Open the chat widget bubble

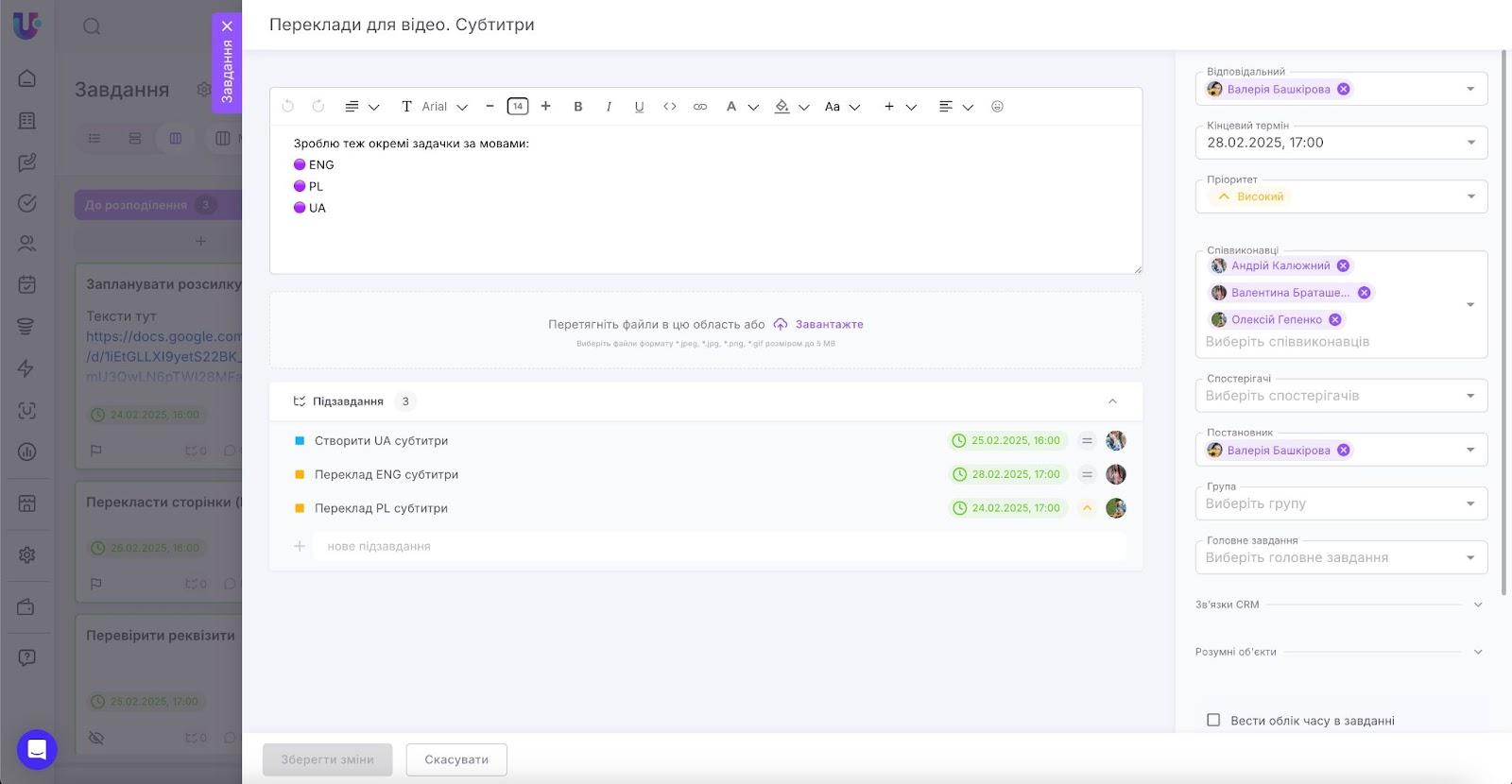click(37, 750)
